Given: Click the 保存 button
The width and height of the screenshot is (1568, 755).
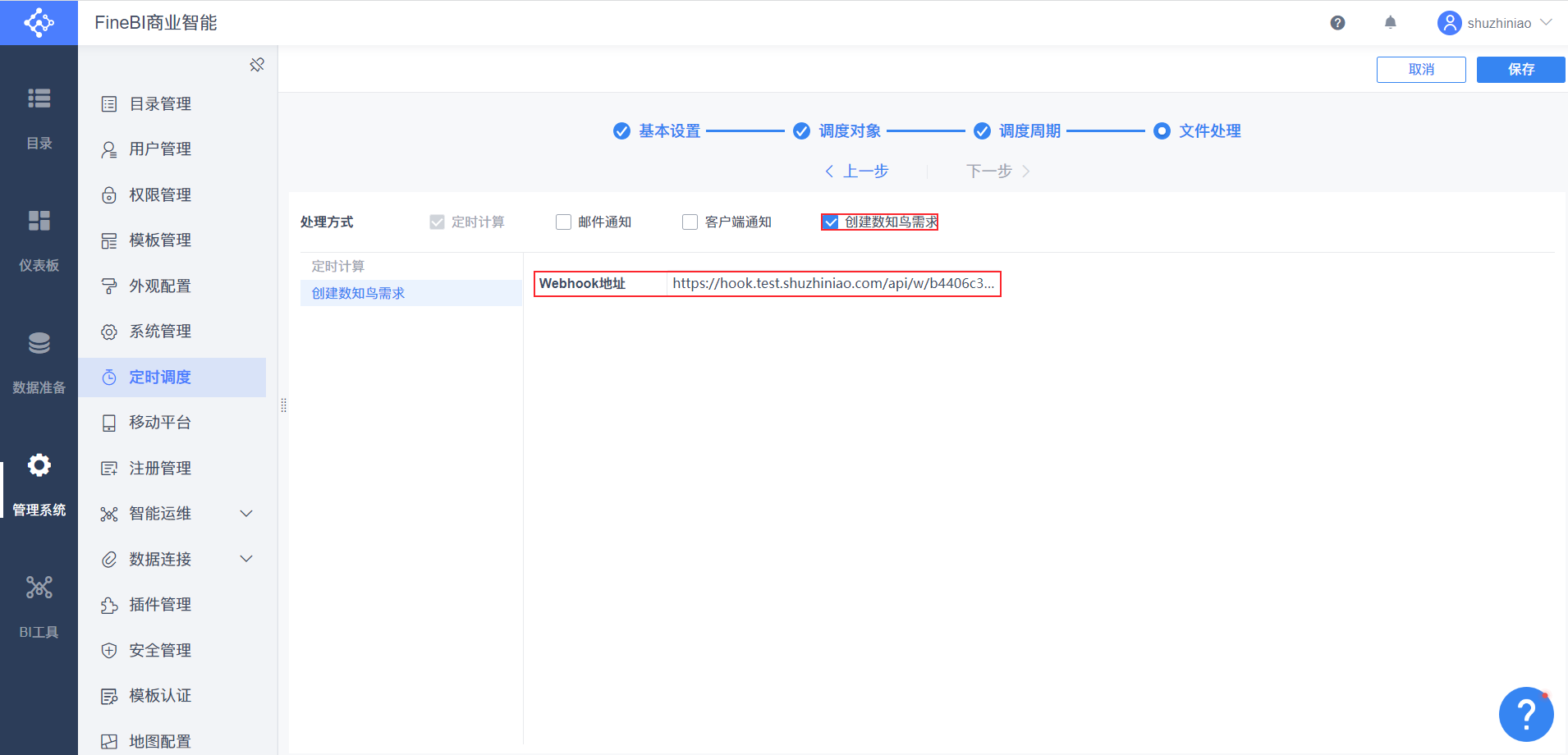Looking at the screenshot, I should click(1520, 70).
